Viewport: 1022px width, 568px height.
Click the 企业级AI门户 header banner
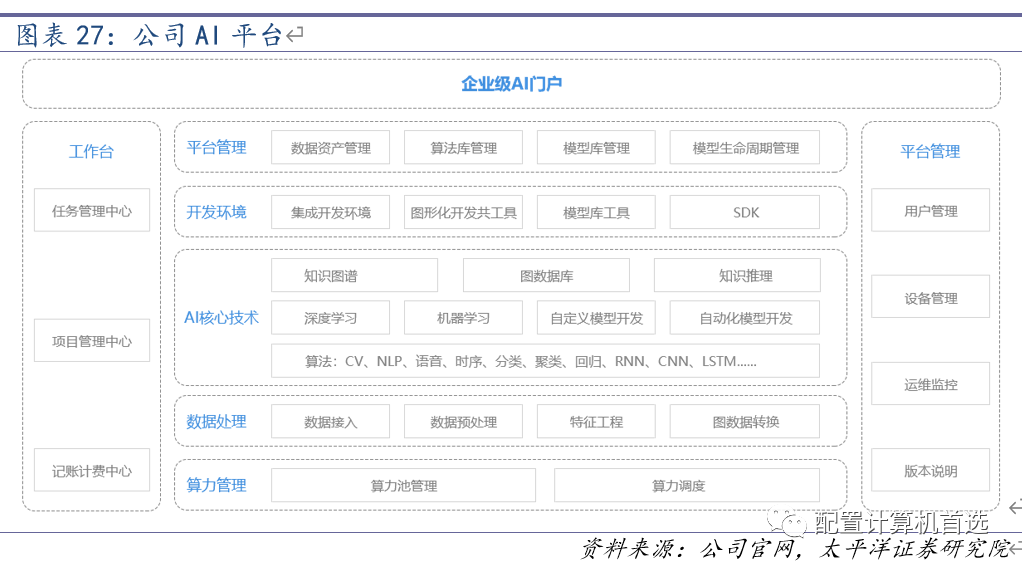tap(511, 83)
